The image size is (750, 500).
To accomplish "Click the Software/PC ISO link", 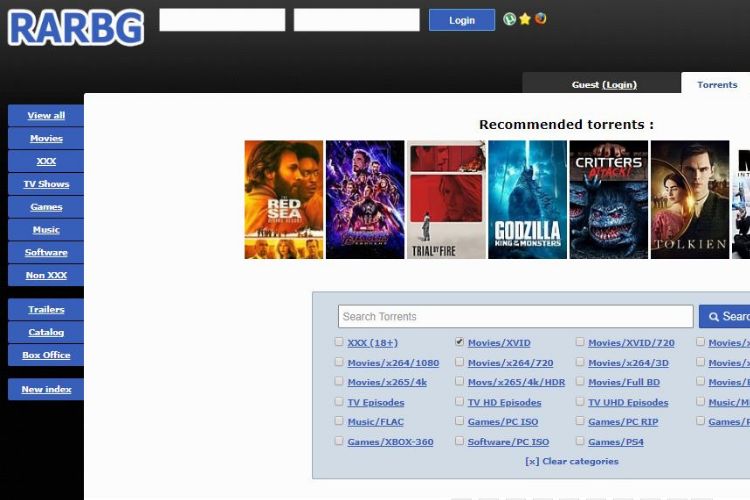I will coord(508,442).
